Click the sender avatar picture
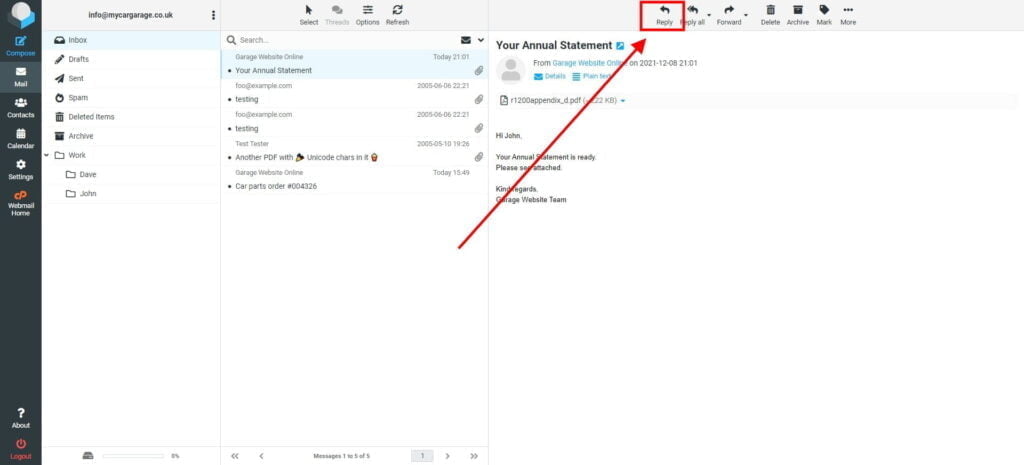Viewport: 1024px width, 465px height. [x=511, y=70]
